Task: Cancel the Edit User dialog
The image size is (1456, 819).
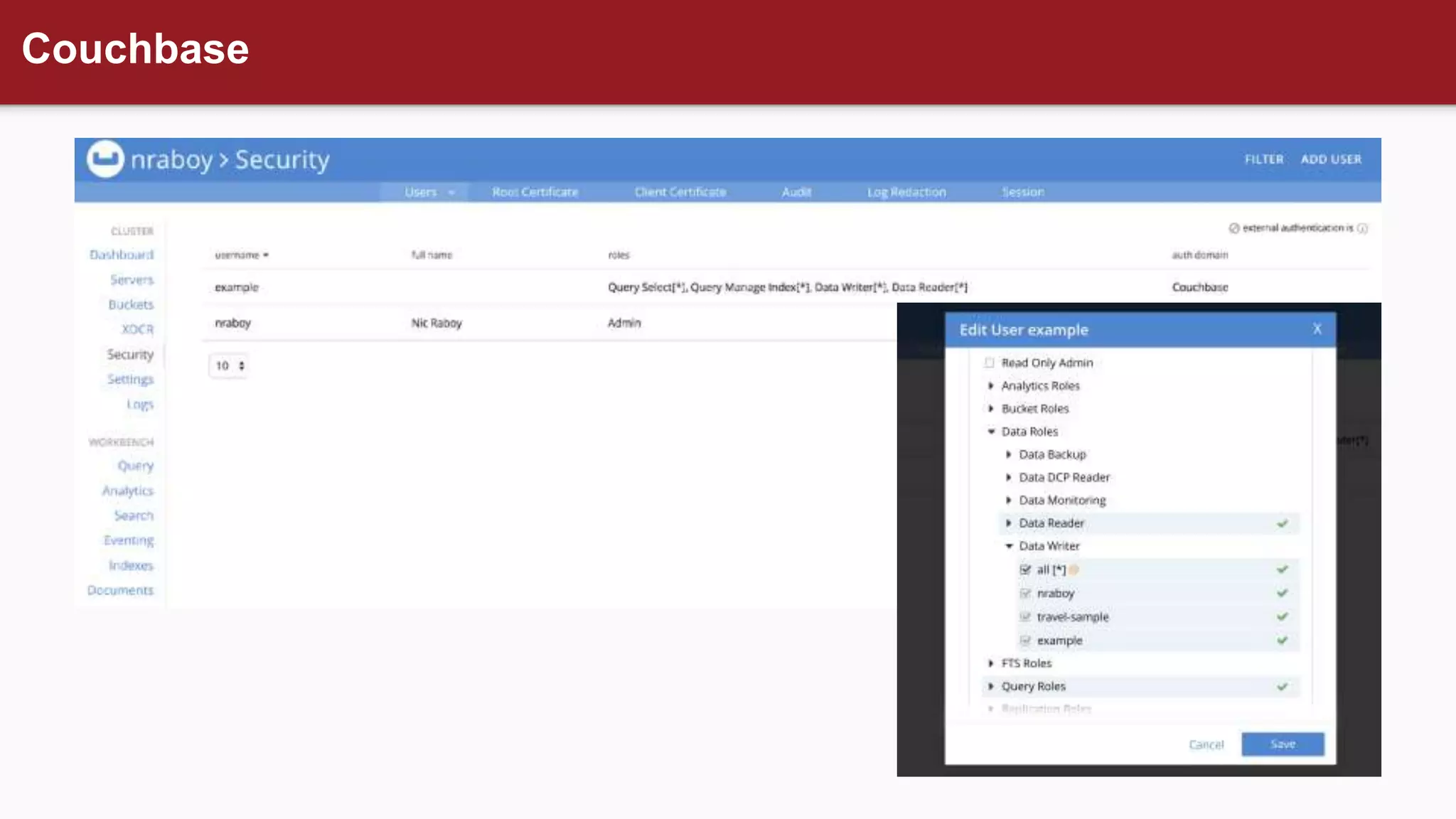Action: [1206, 744]
